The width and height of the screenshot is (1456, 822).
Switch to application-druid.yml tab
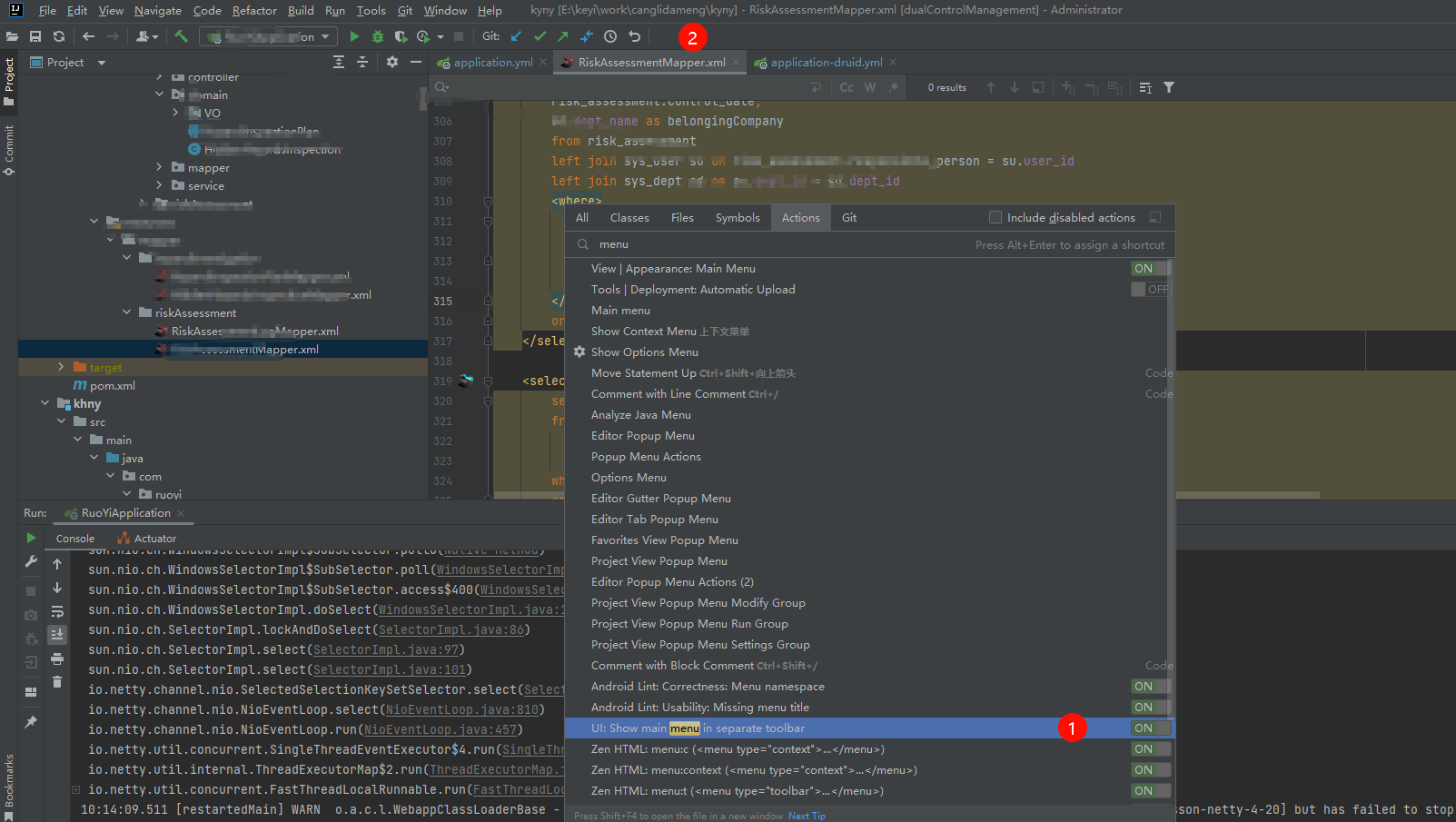[827, 63]
